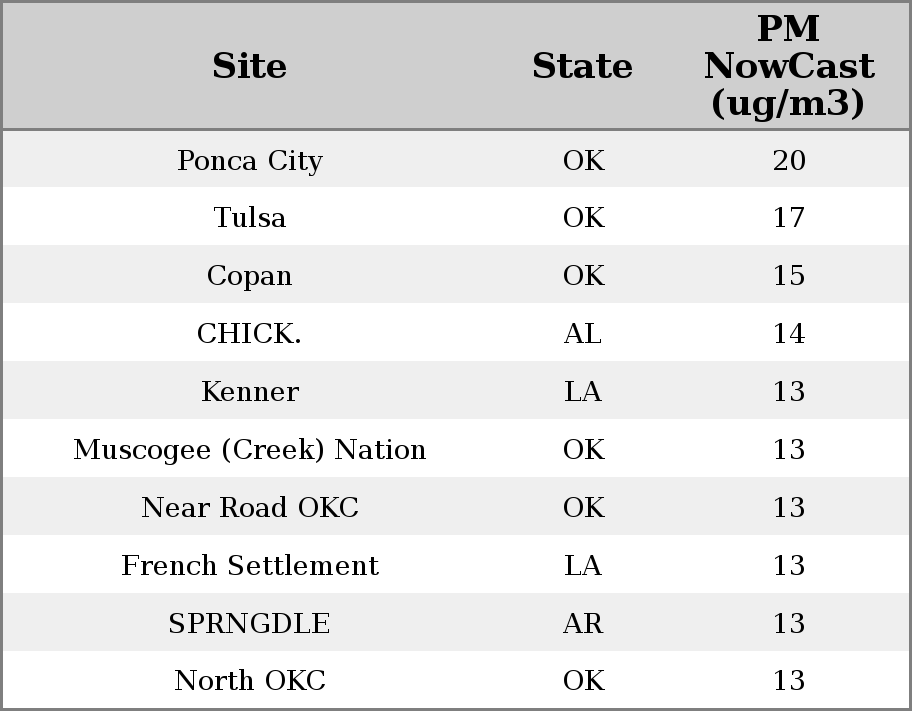Click Ponca City's NowCast value 20
Screen dimensions: 912x711
point(788,161)
